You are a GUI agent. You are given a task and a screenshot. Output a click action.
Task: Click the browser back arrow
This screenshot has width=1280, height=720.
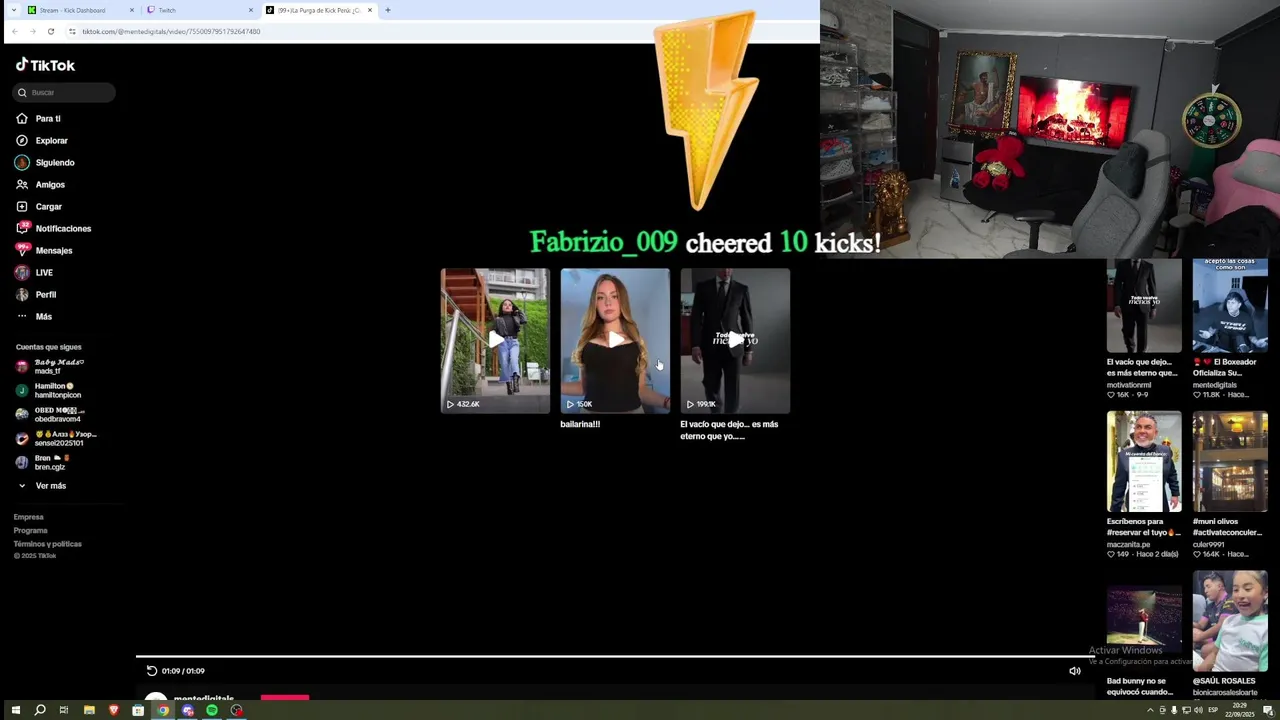tap(14, 31)
